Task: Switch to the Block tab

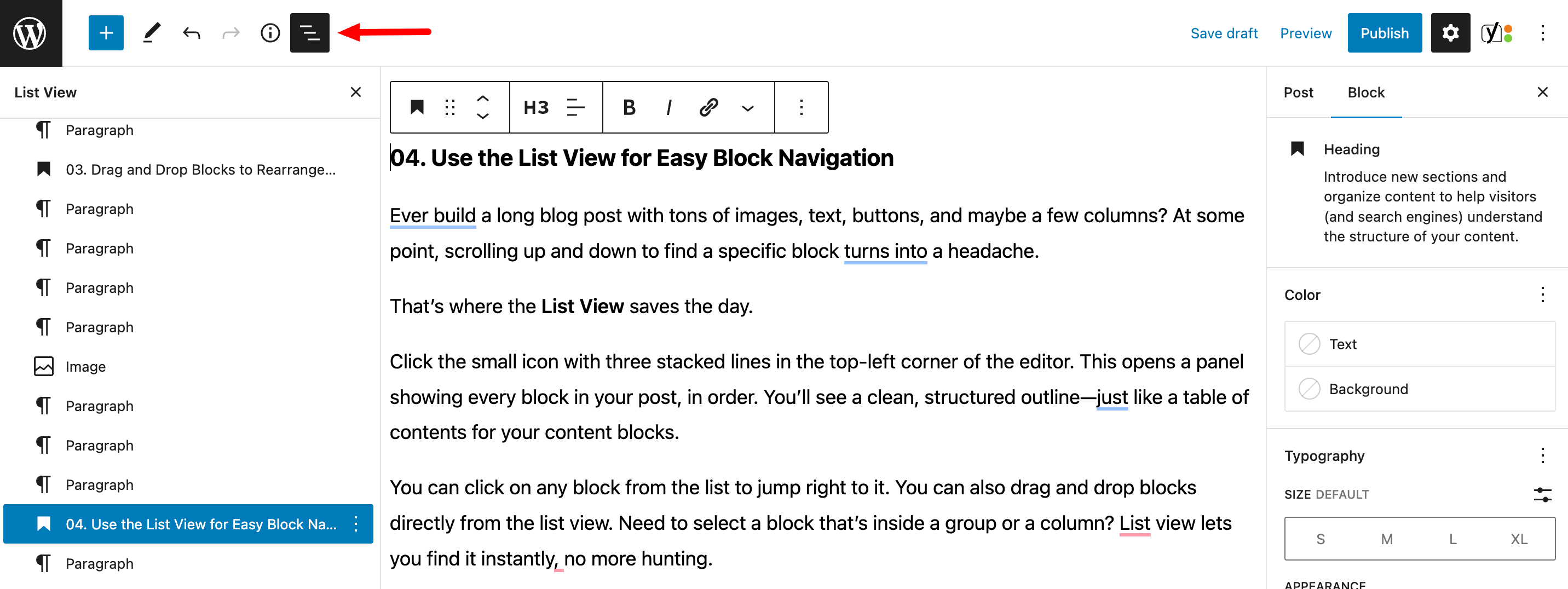Action: (1366, 93)
